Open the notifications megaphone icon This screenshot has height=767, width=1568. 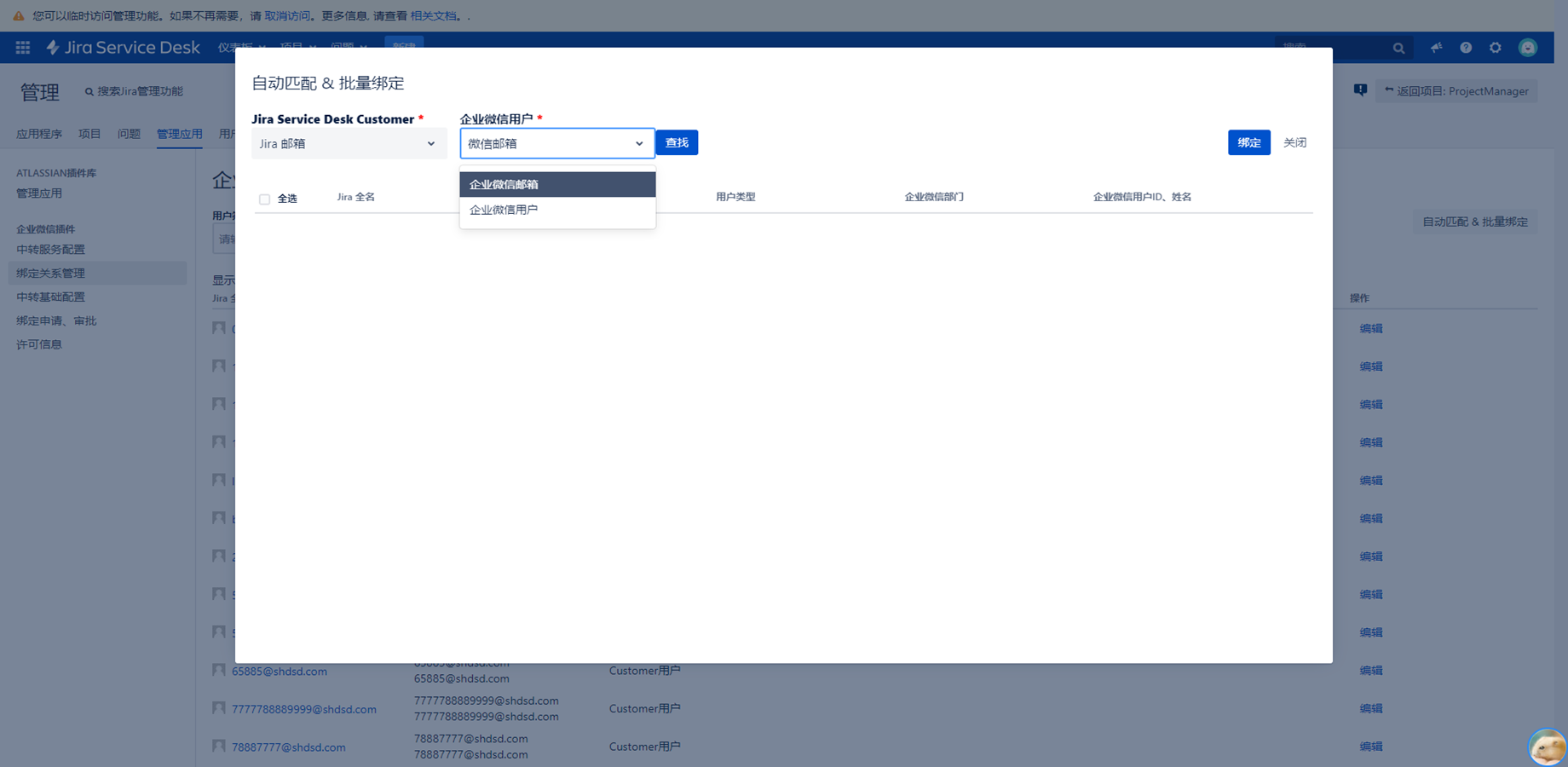1436,48
